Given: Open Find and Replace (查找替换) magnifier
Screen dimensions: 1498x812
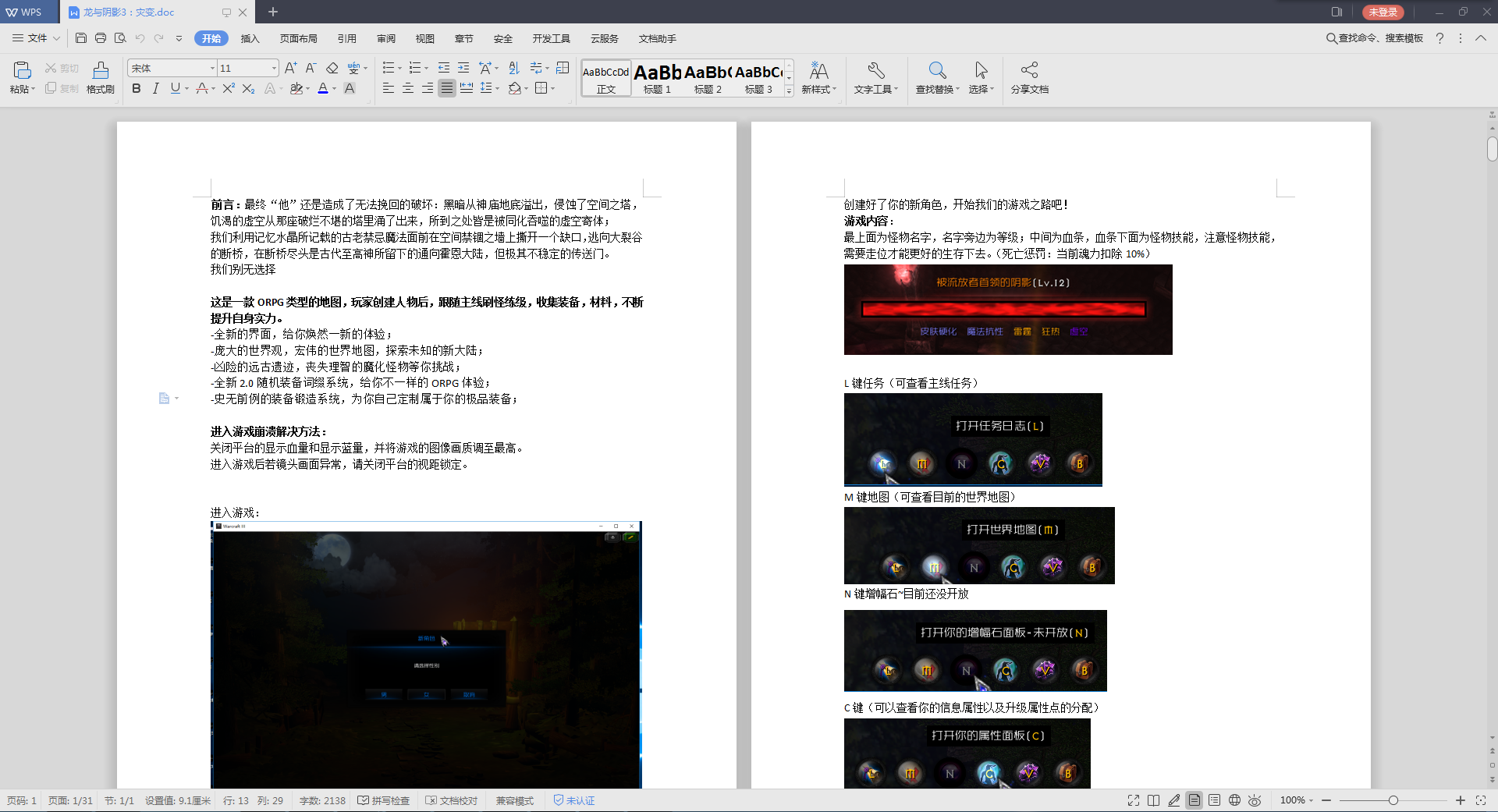Looking at the screenshot, I should [937, 71].
